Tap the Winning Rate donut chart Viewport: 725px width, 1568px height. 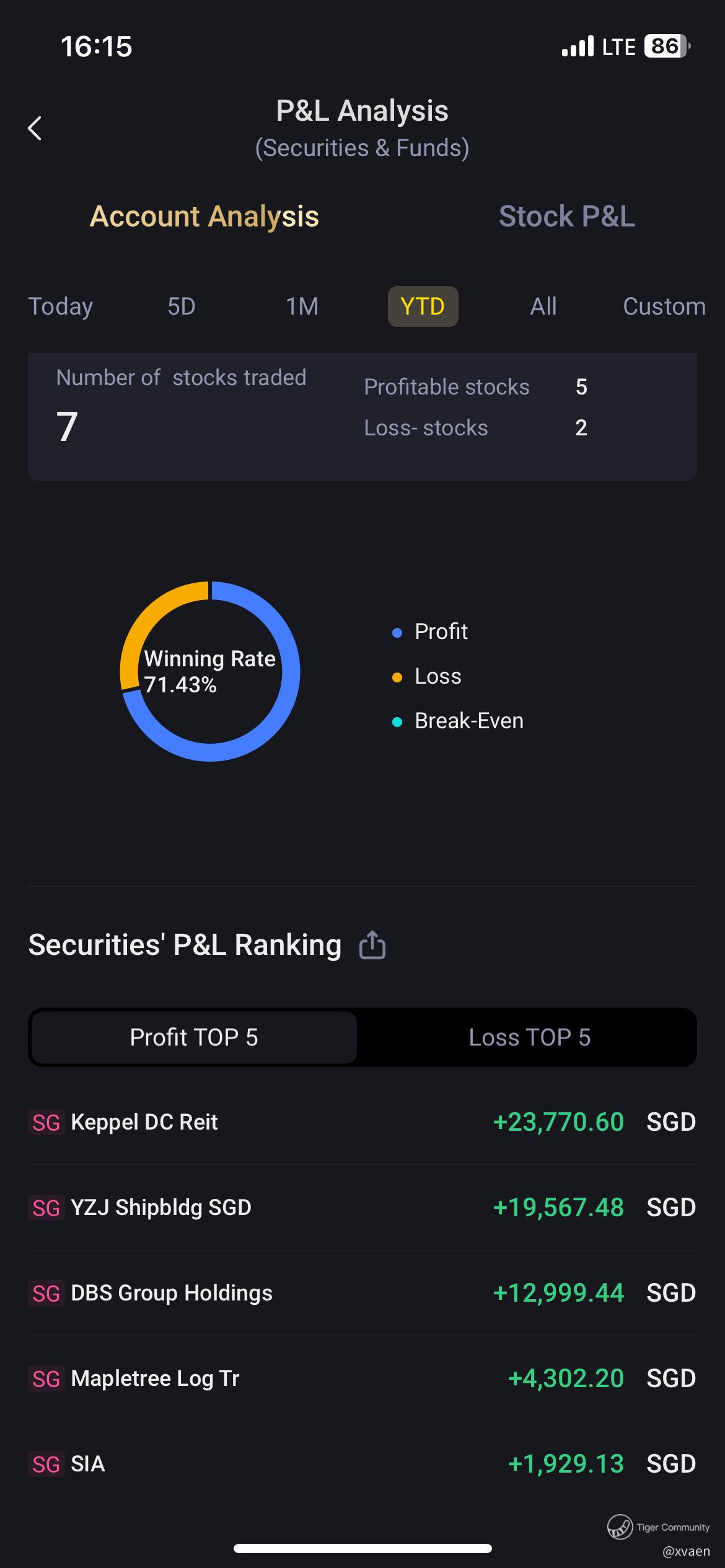point(210,671)
